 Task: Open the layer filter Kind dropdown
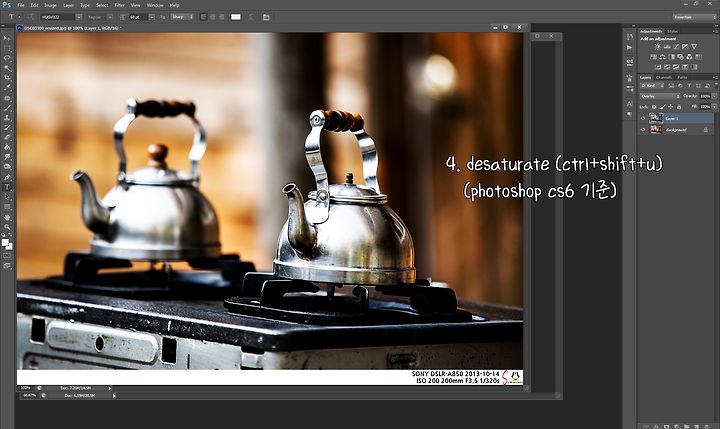653,86
